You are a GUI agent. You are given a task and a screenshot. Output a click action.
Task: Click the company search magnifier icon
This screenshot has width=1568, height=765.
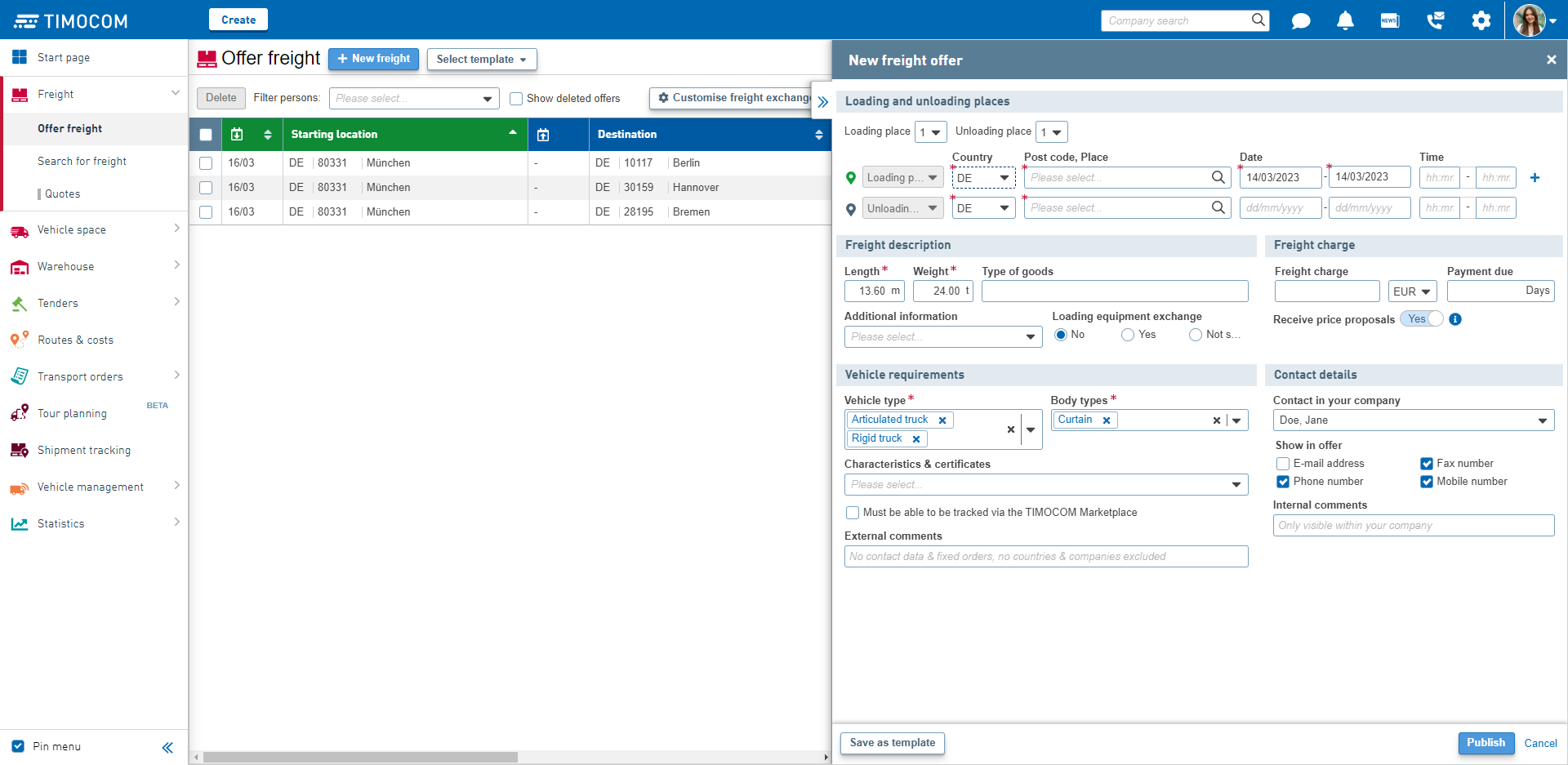click(1258, 20)
